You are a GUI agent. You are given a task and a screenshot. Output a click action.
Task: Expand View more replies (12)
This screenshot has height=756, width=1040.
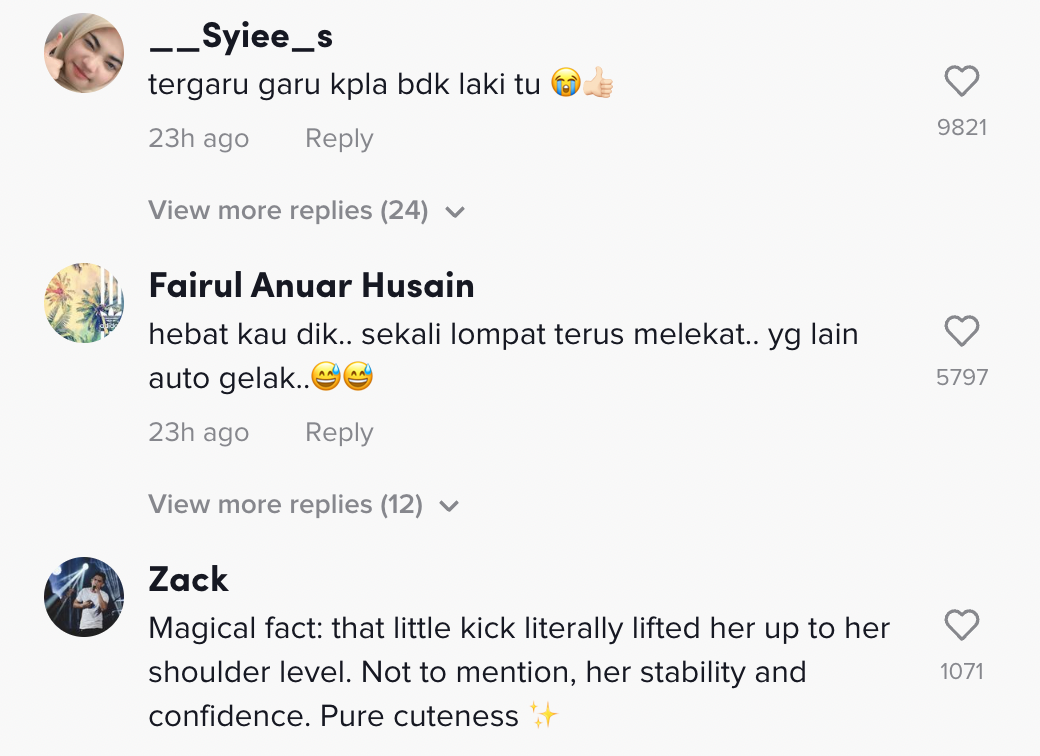click(x=302, y=505)
